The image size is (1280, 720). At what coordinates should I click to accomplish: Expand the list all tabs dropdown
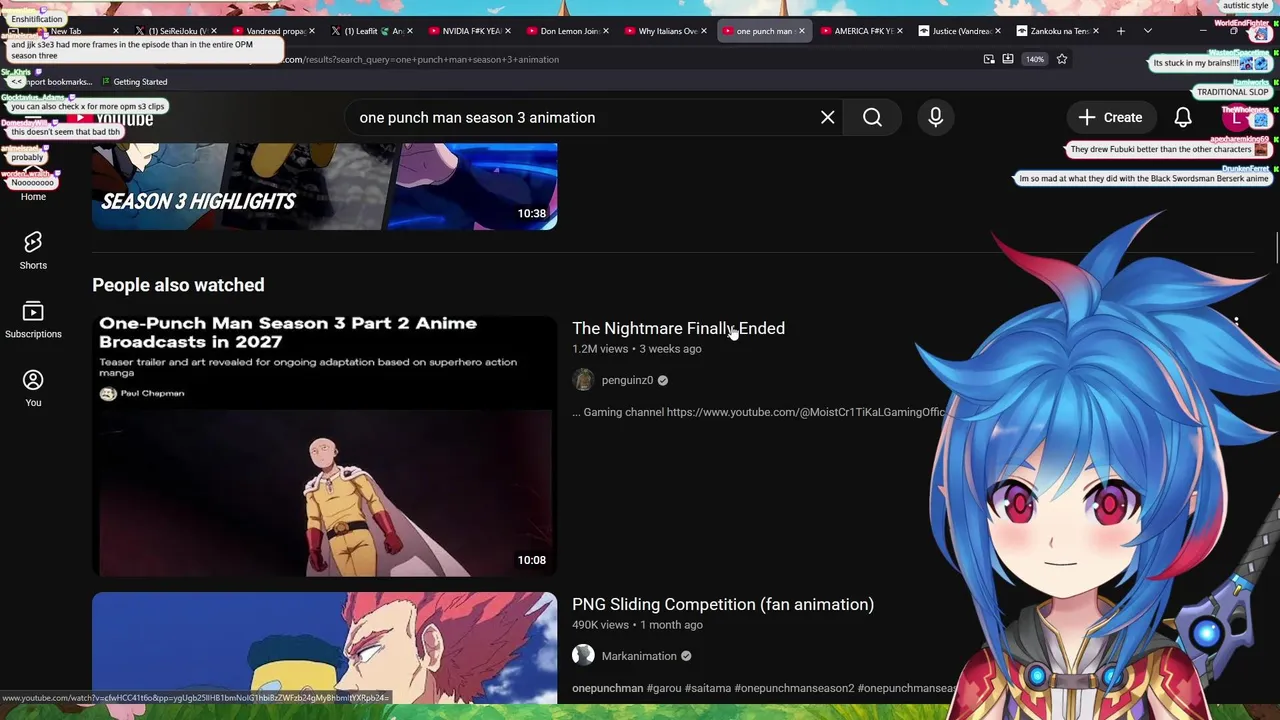click(x=1148, y=31)
